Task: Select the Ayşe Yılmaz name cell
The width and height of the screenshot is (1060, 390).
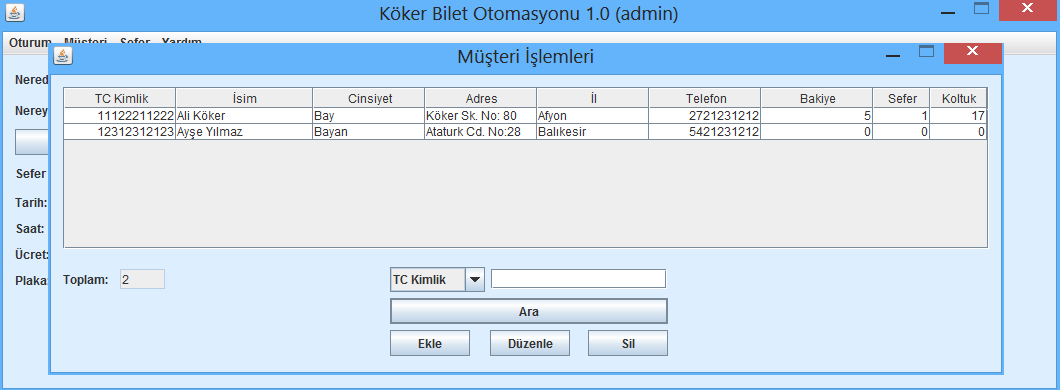Action: pyautogui.click(x=244, y=132)
